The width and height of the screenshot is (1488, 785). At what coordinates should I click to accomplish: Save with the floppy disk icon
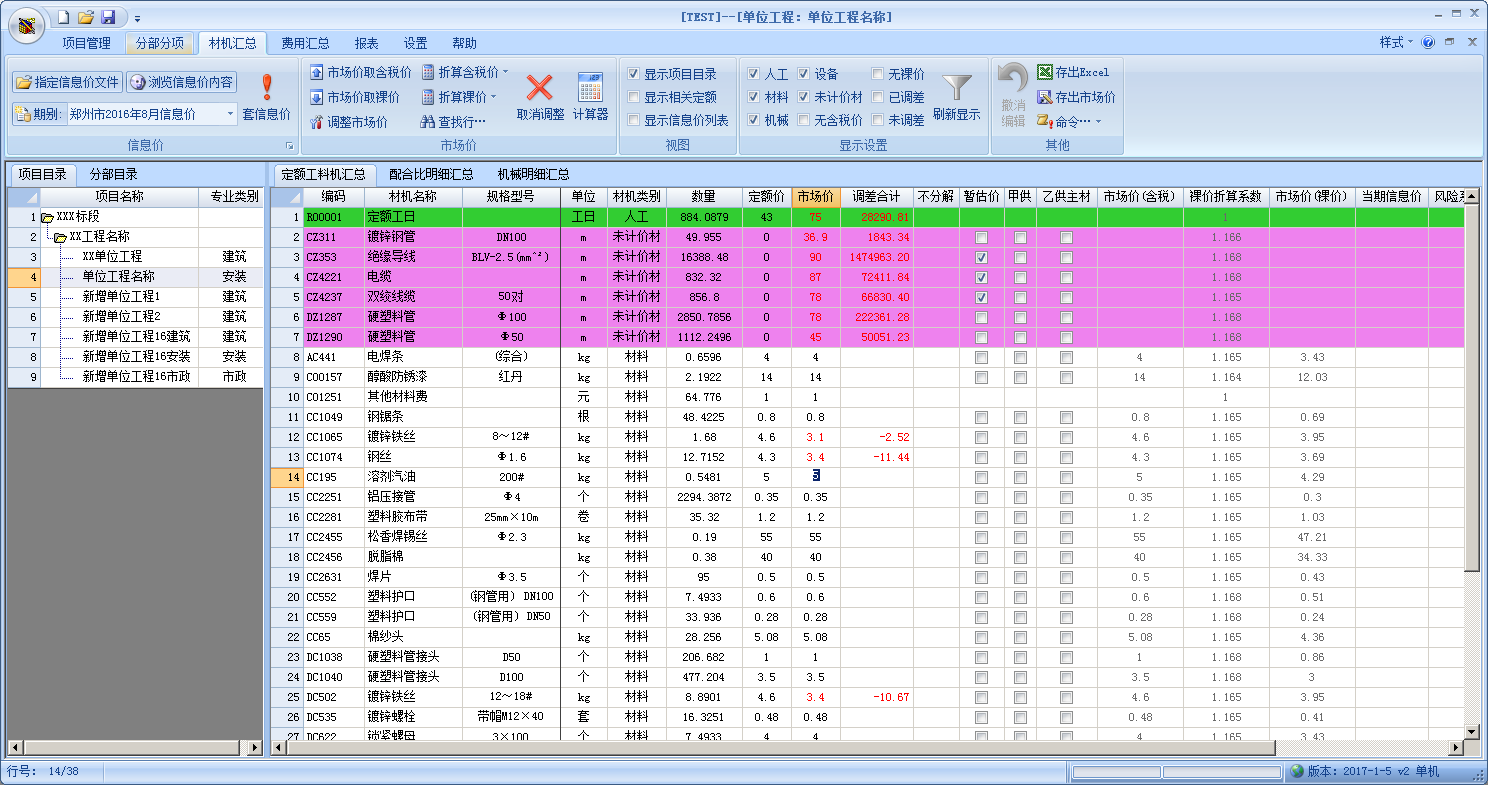(108, 17)
